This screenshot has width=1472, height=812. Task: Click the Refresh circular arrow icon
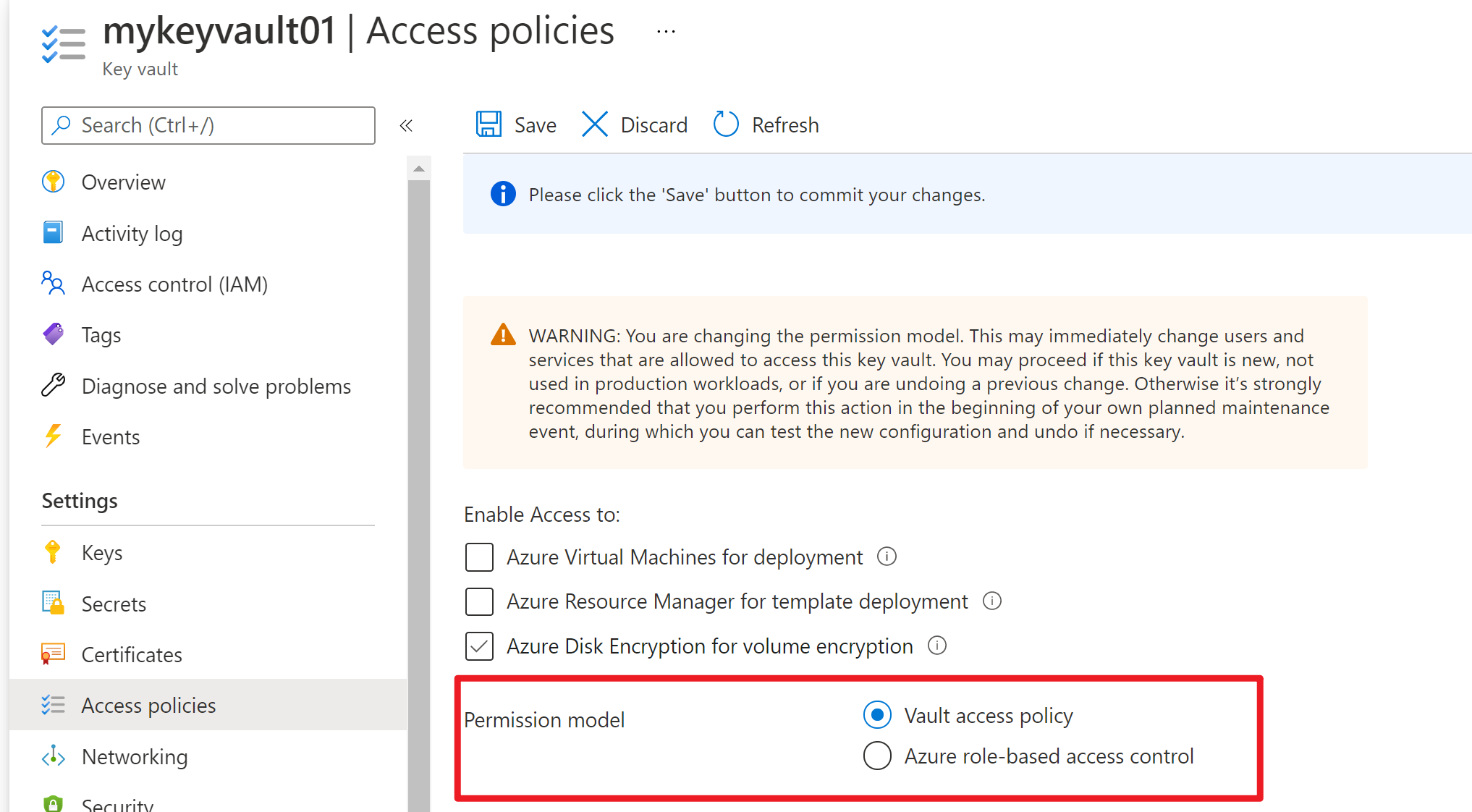click(x=726, y=124)
